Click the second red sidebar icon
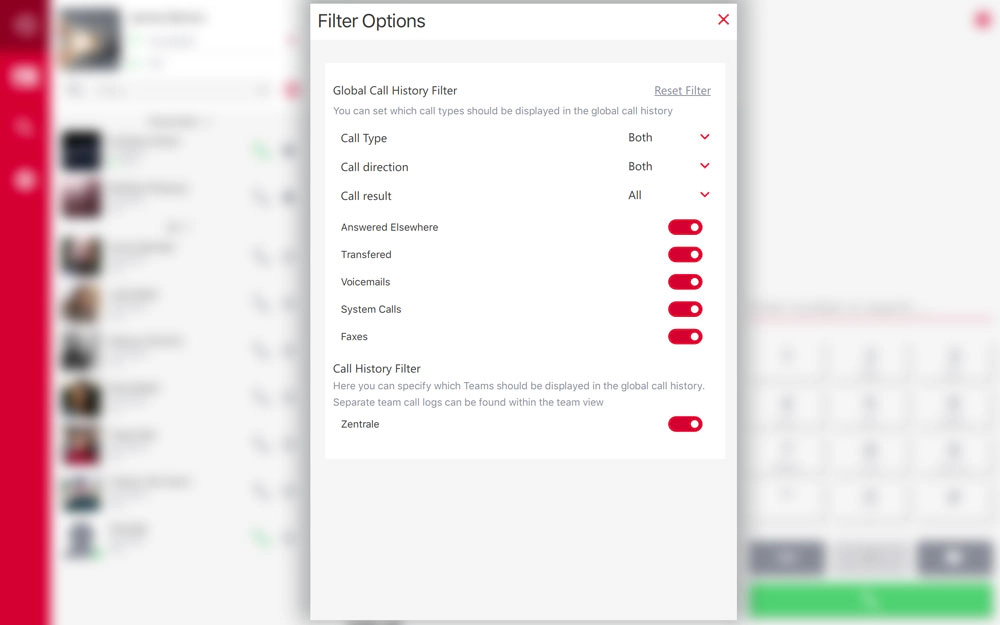Image resolution: width=1000 pixels, height=625 pixels. pos(24,77)
